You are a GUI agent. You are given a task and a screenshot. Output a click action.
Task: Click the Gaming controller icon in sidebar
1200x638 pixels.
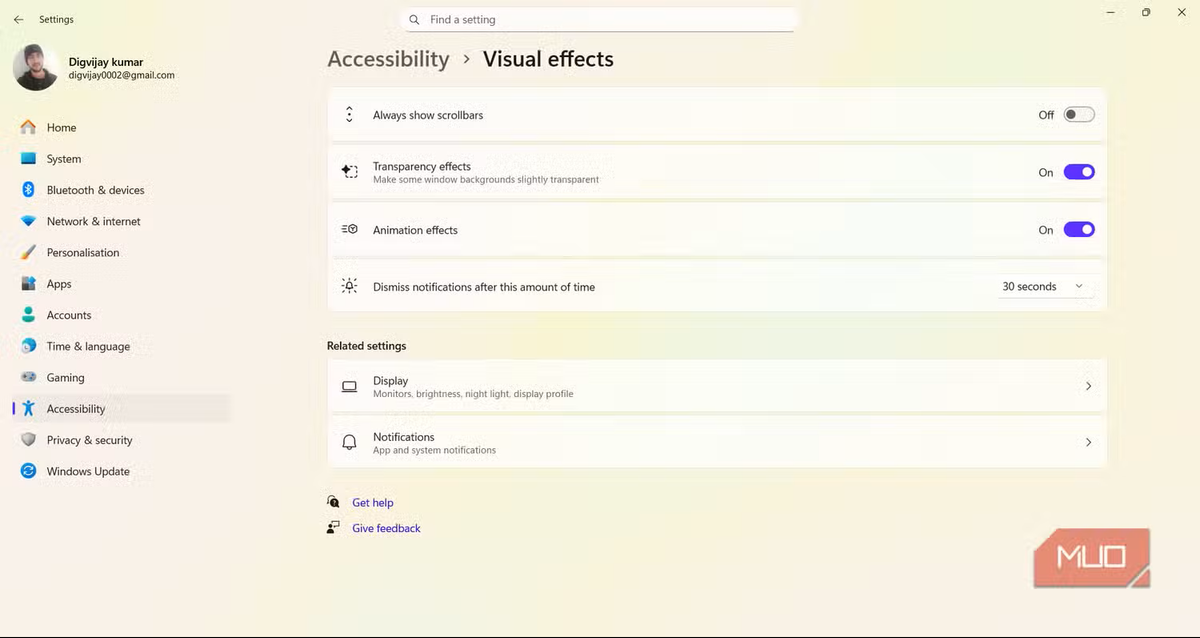tap(28, 377)
